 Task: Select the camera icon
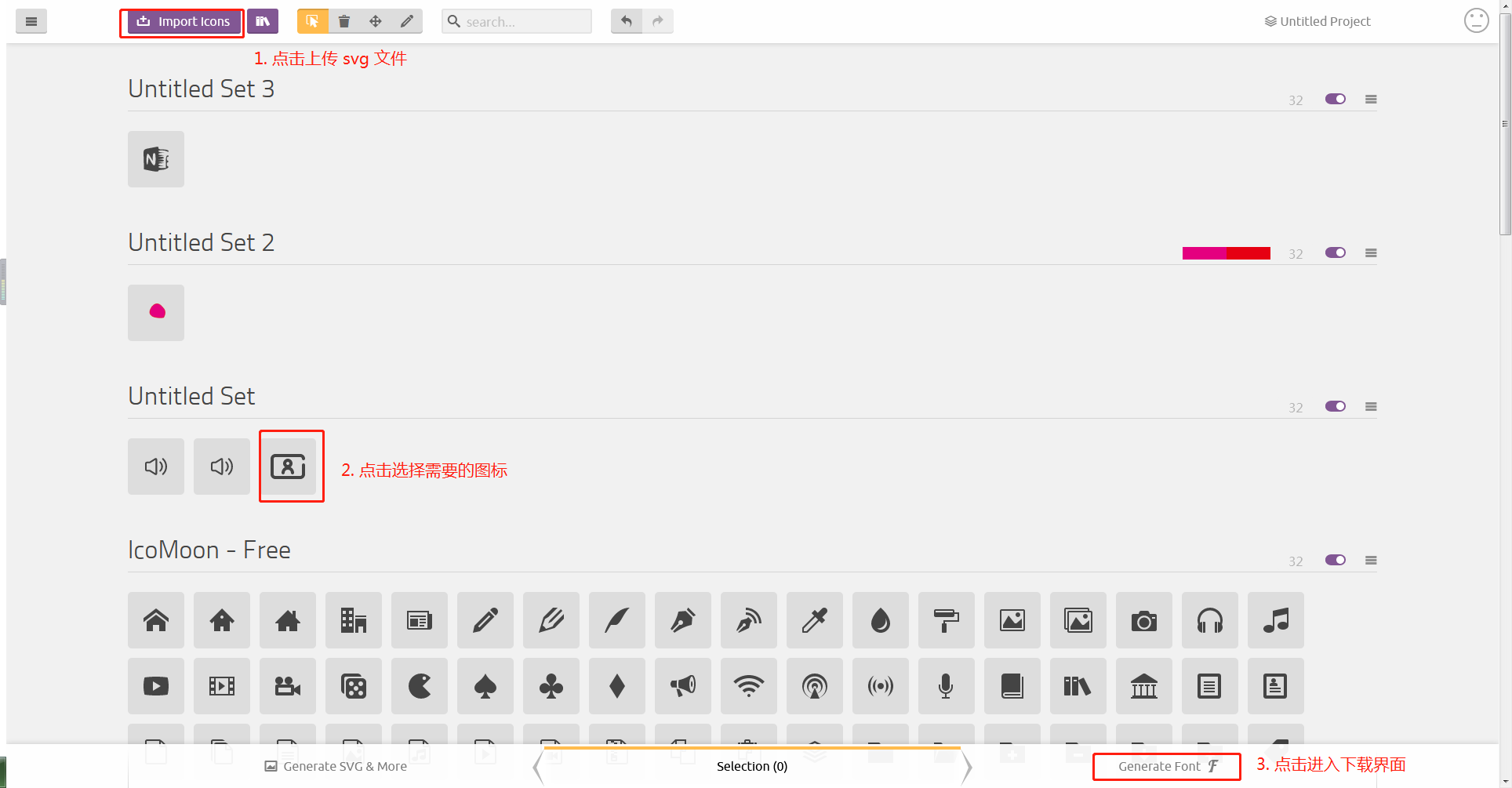click(x=1144, y=620)
